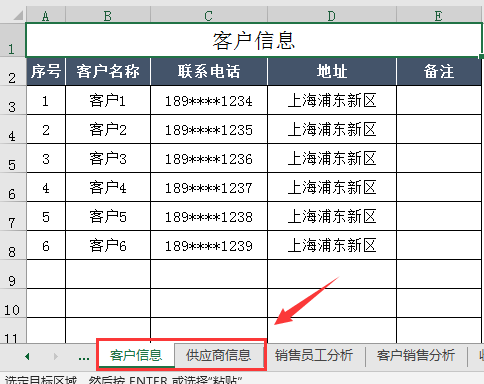This screenshot has height=384, width=484.
Task: Click the 序号 cell with value 1
Action: (x=46, y=101)
